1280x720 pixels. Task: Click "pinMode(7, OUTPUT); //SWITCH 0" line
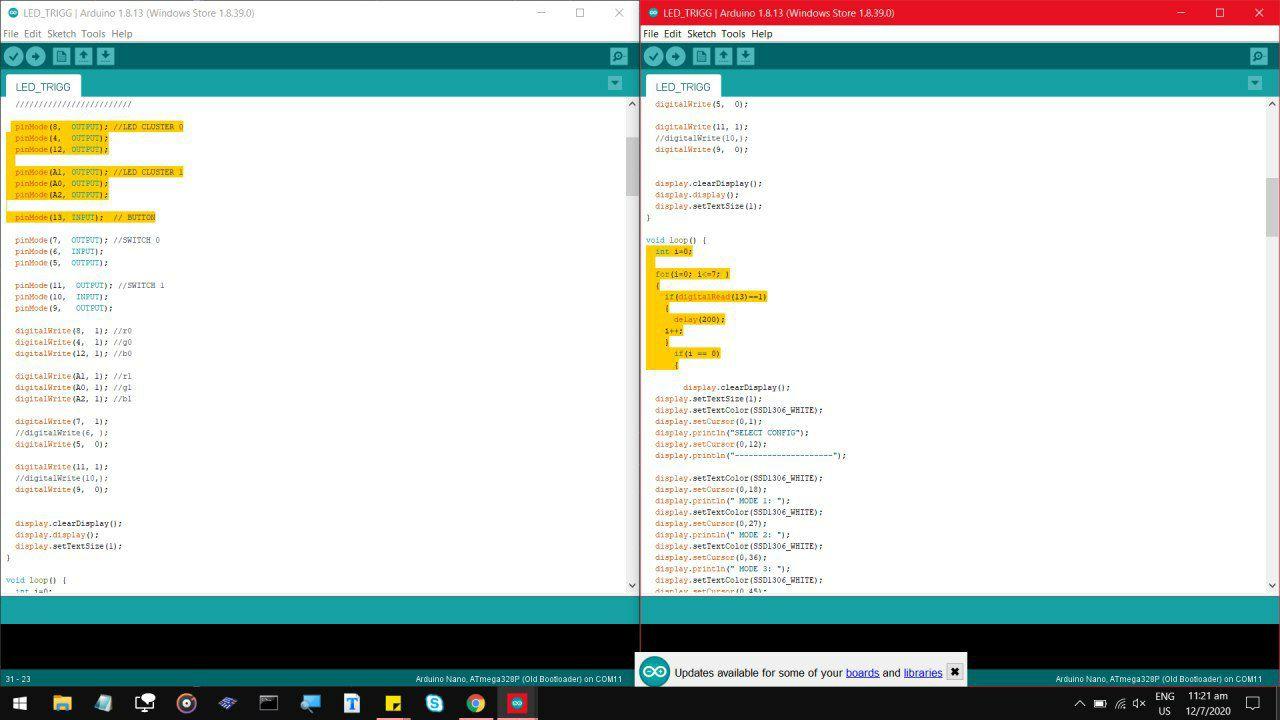pyautogui.click(x=87, y=240)
